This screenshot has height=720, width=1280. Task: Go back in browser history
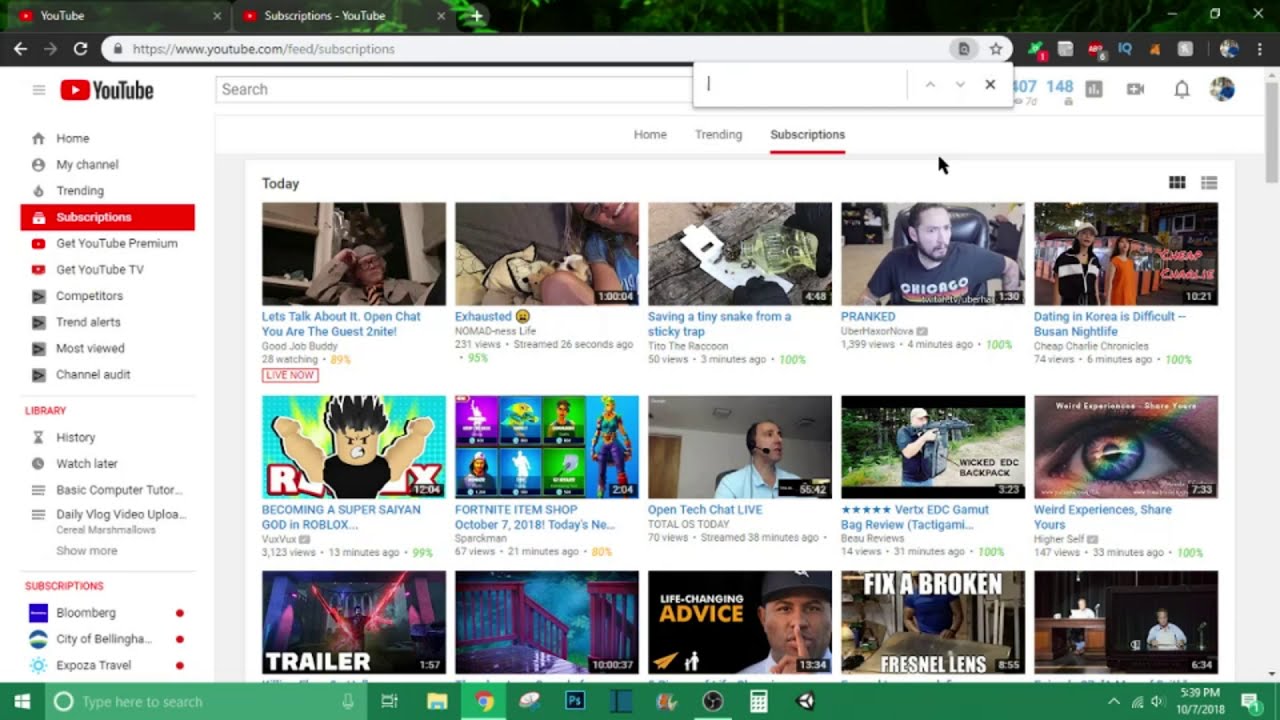(x=21, y=48)
